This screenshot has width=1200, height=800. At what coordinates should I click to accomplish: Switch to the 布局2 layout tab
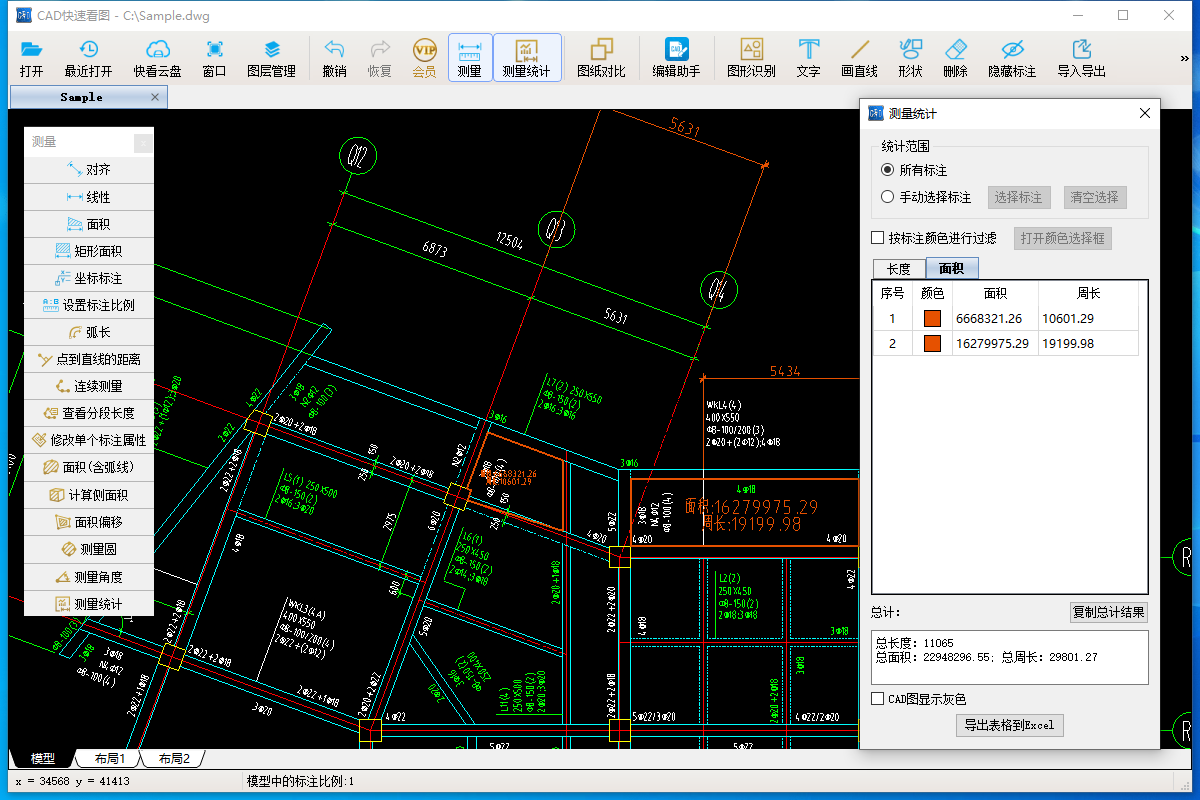(x=174, y=759)
